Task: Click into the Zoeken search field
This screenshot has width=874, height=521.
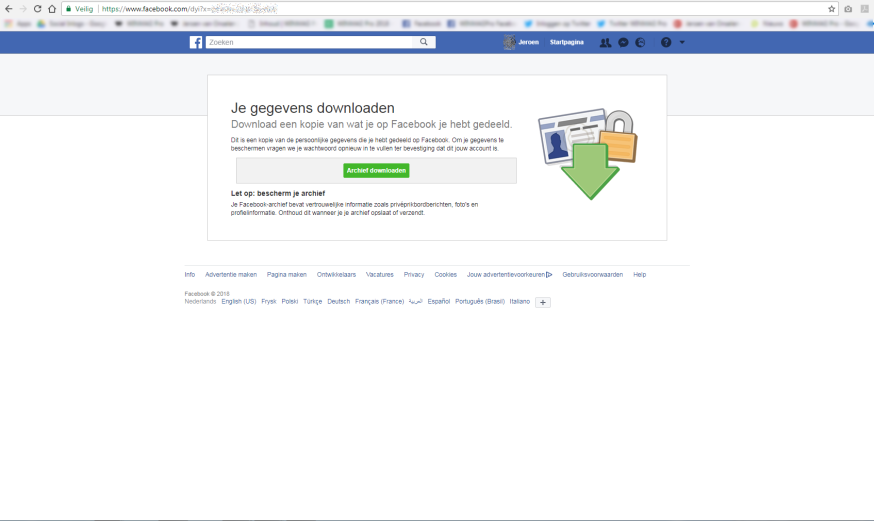Action: click(309, 42)
